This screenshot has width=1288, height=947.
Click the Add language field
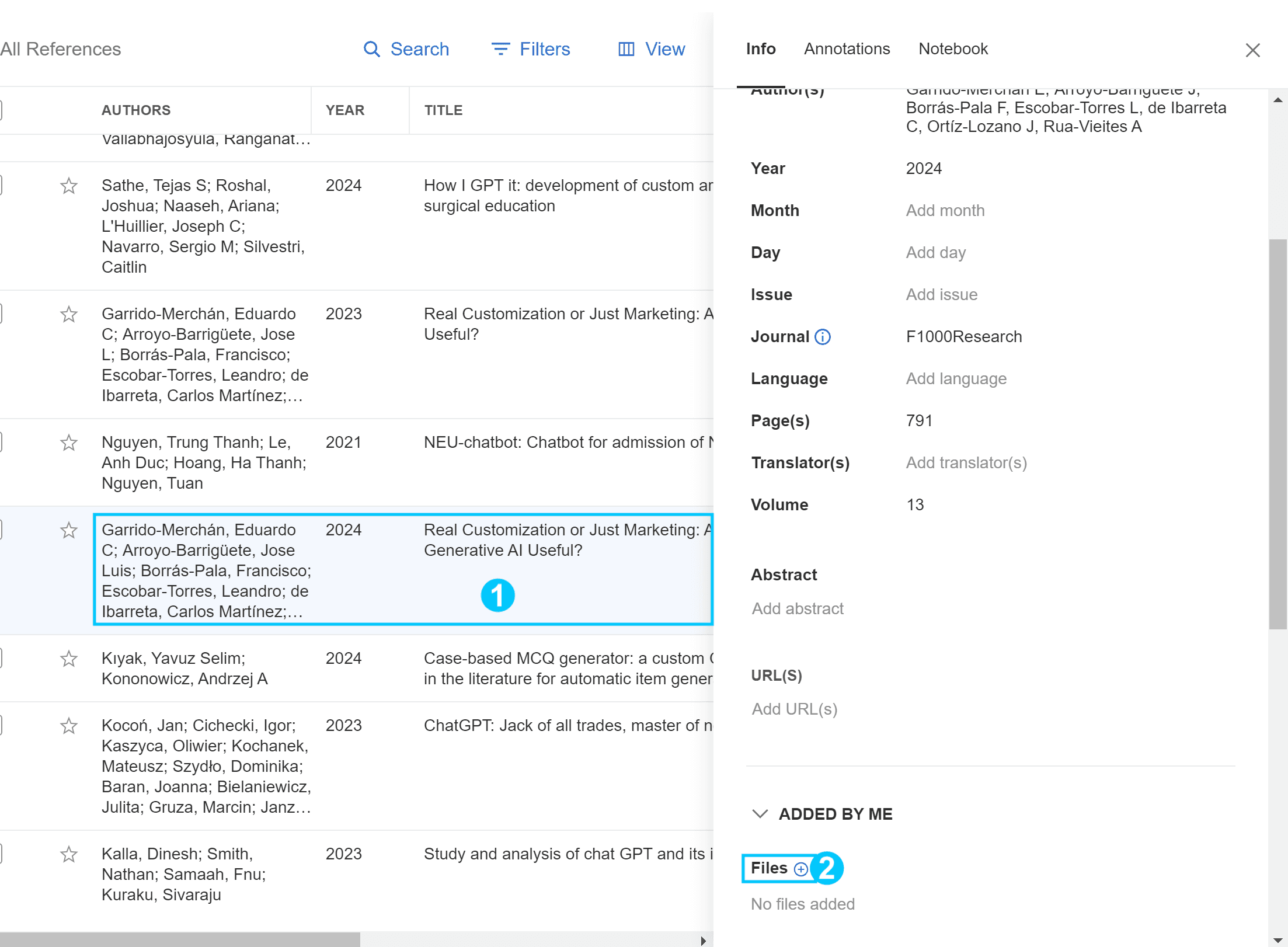[x=956, y=379]
